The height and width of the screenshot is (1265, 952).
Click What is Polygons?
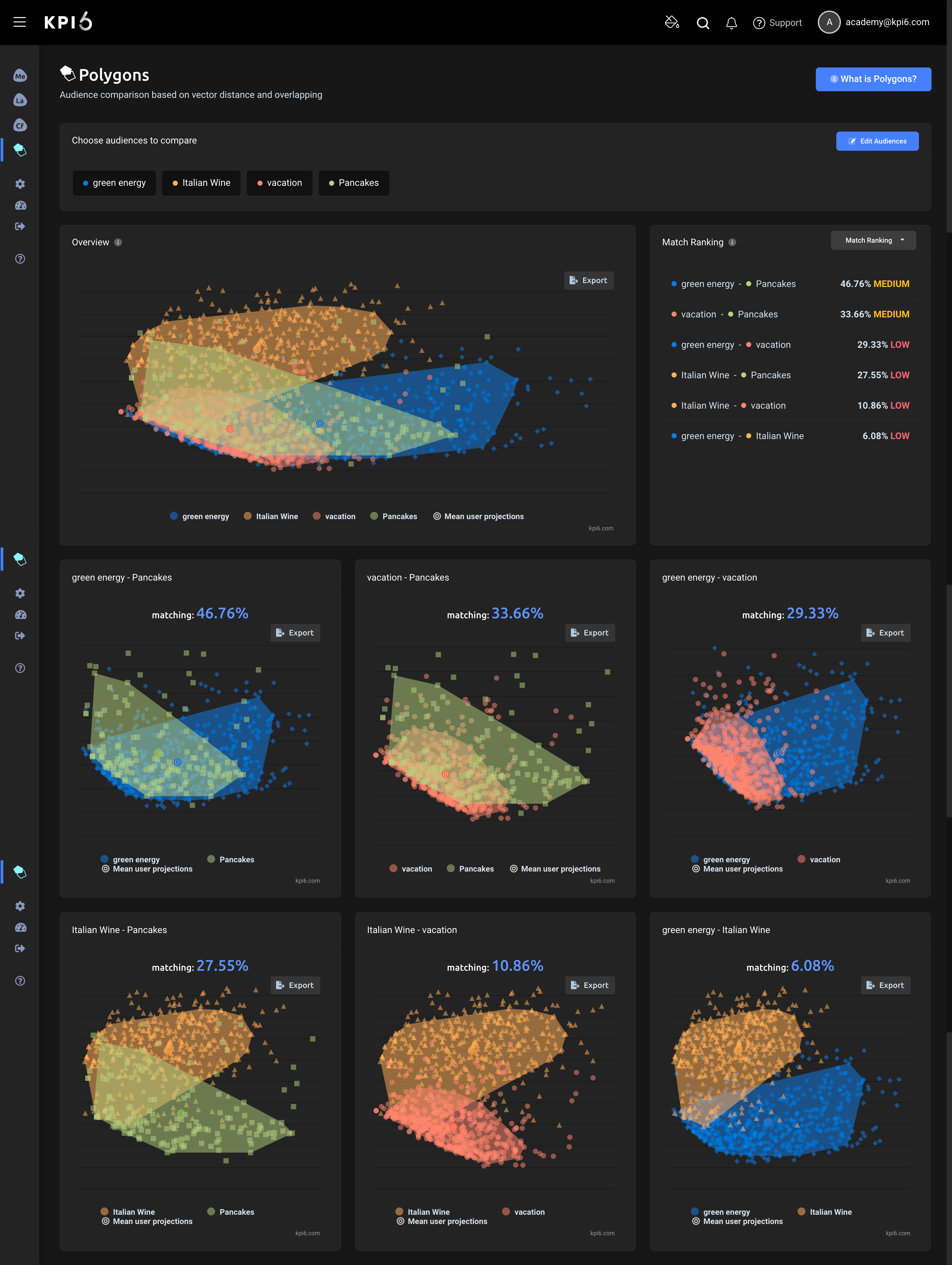873,79
